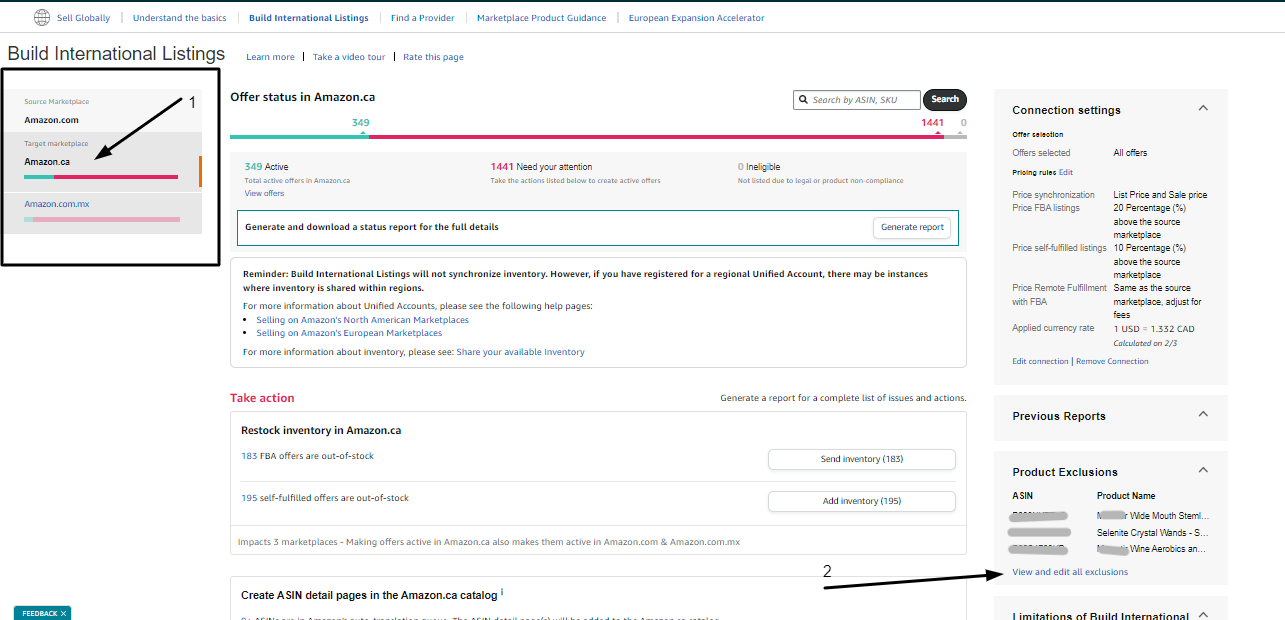Click the Amazon.com.mx progress bar in sidebar
This screenshot has height=620, width=1285.
tap(101, 219)
